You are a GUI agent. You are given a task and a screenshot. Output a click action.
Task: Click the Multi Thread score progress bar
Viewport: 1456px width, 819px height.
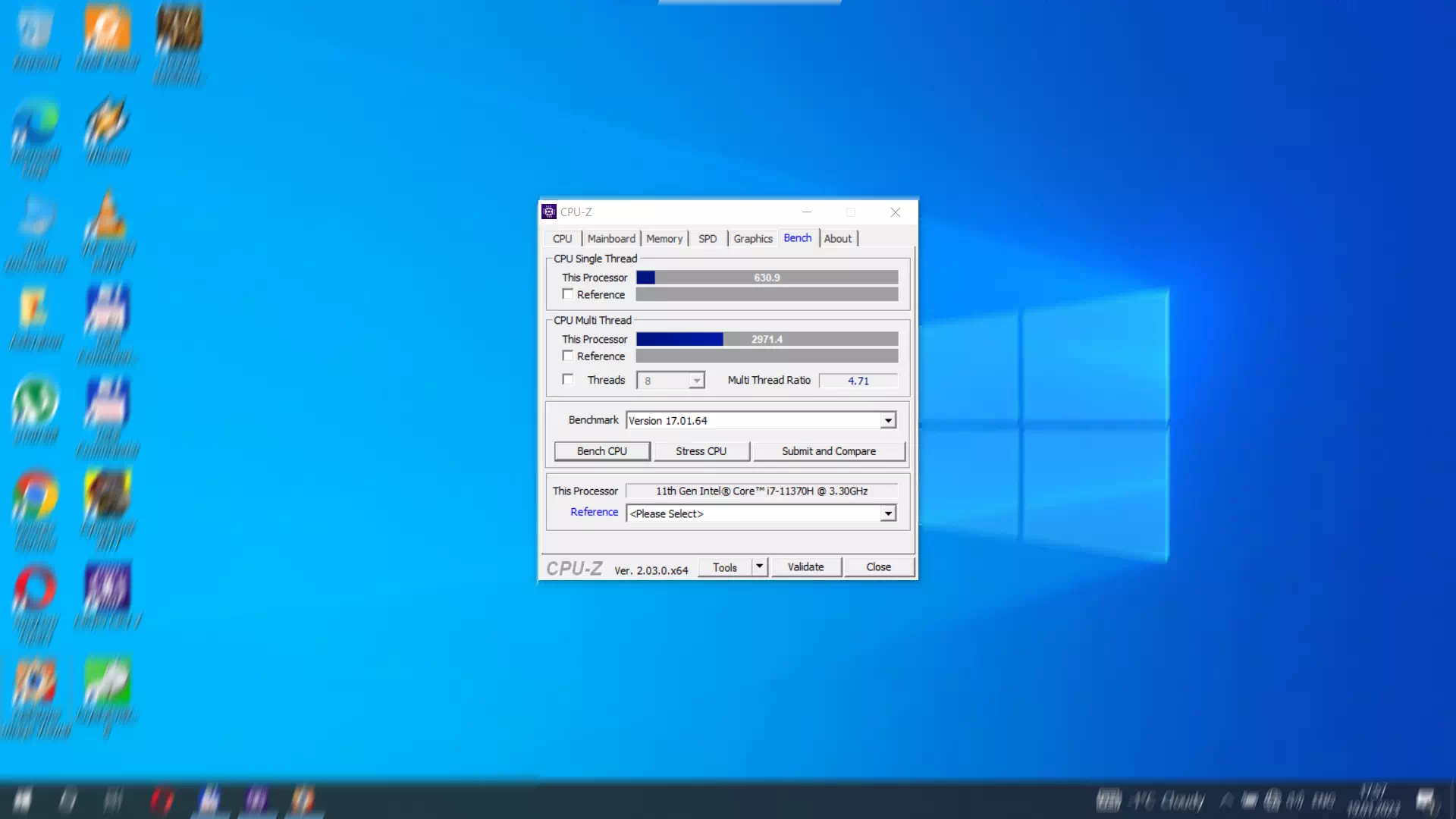(x=767, y=339)
